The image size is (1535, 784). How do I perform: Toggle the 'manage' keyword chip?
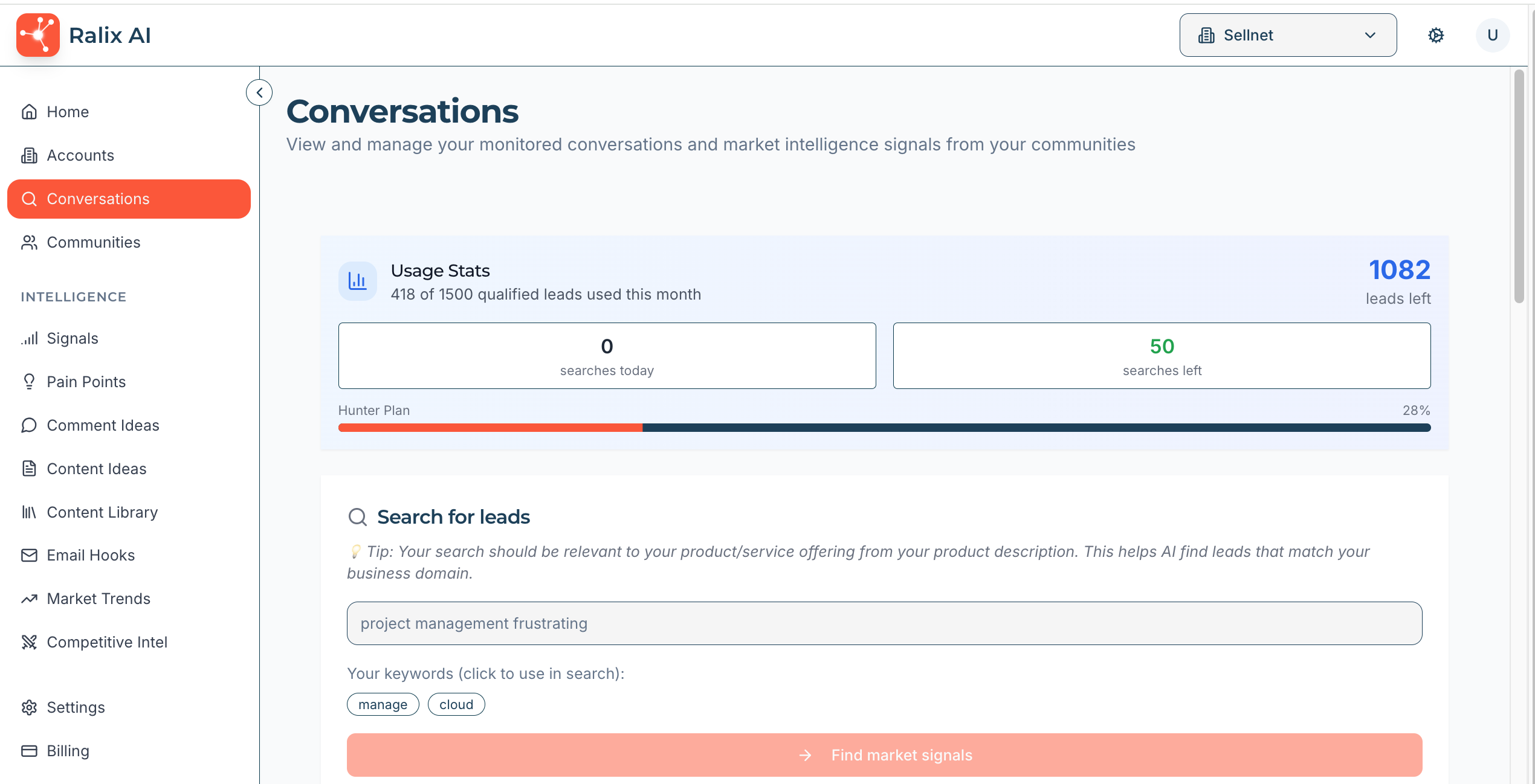pos(383,704)
